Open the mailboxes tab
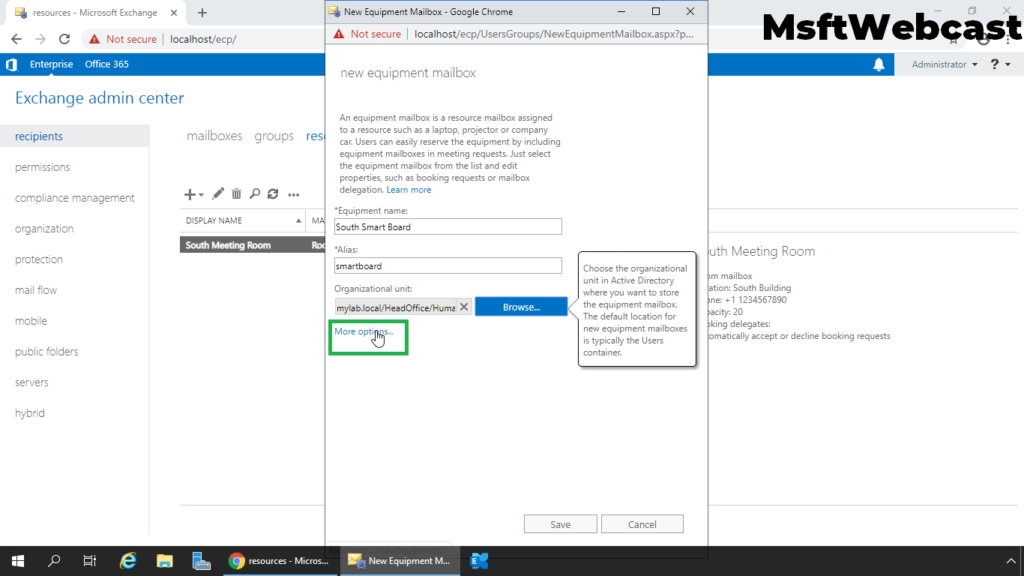This screenshot has height=576, width=1024. click(x=214, y=136)
